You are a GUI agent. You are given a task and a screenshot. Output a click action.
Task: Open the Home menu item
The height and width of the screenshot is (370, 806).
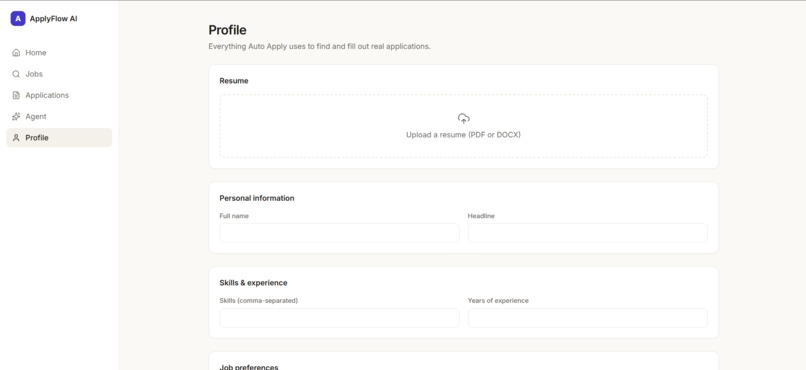point(59,52)
